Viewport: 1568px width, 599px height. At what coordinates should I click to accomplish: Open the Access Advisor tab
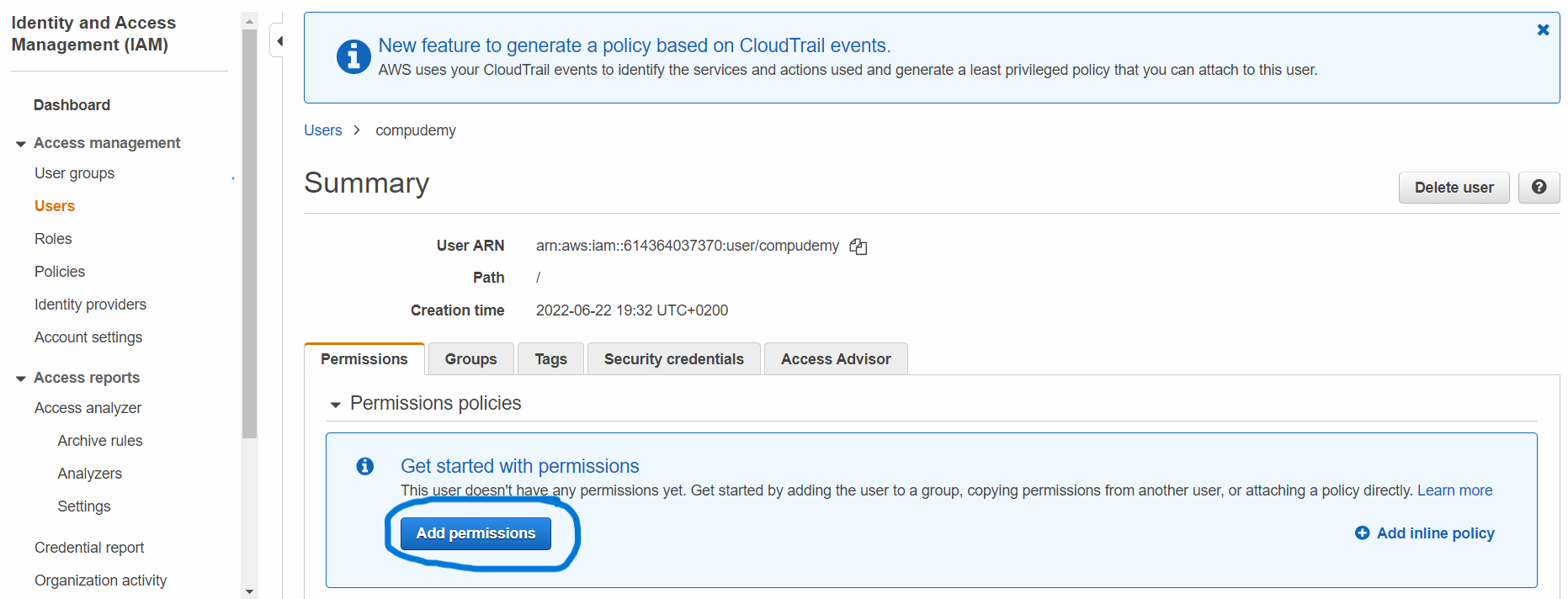pyautogui.click(x=835, y=359)
